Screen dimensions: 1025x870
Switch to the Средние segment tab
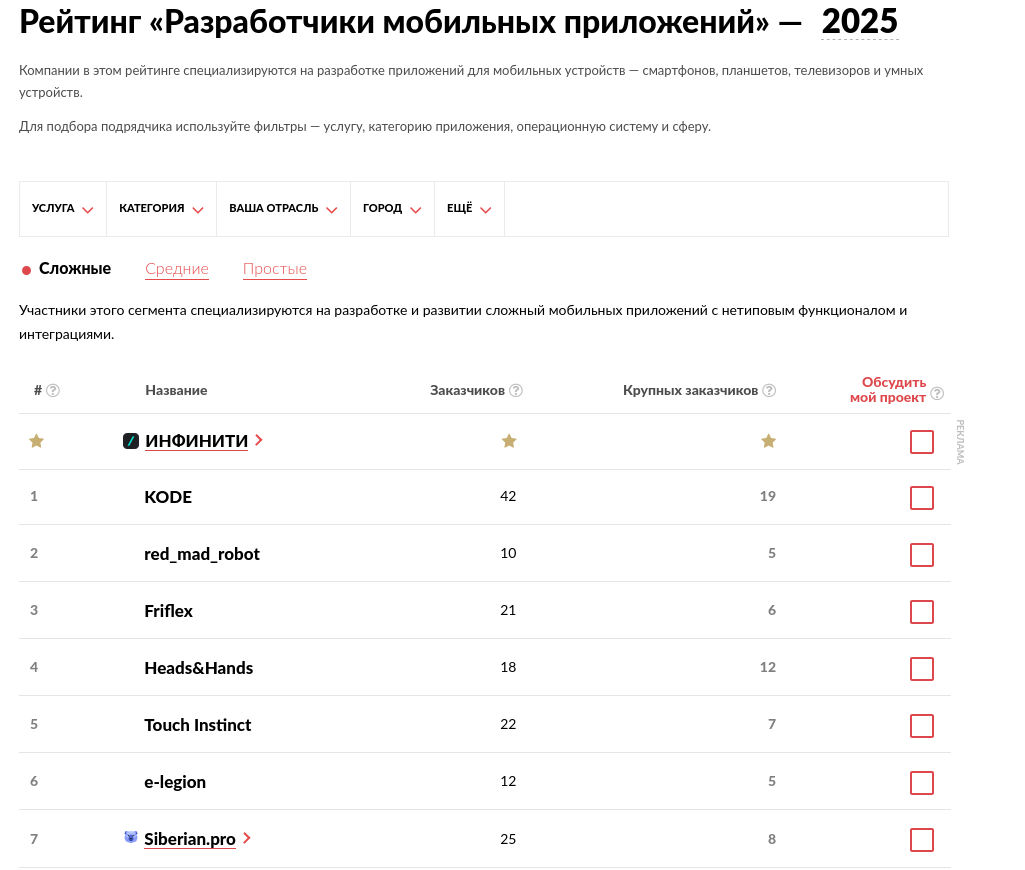tap(177, 269)
